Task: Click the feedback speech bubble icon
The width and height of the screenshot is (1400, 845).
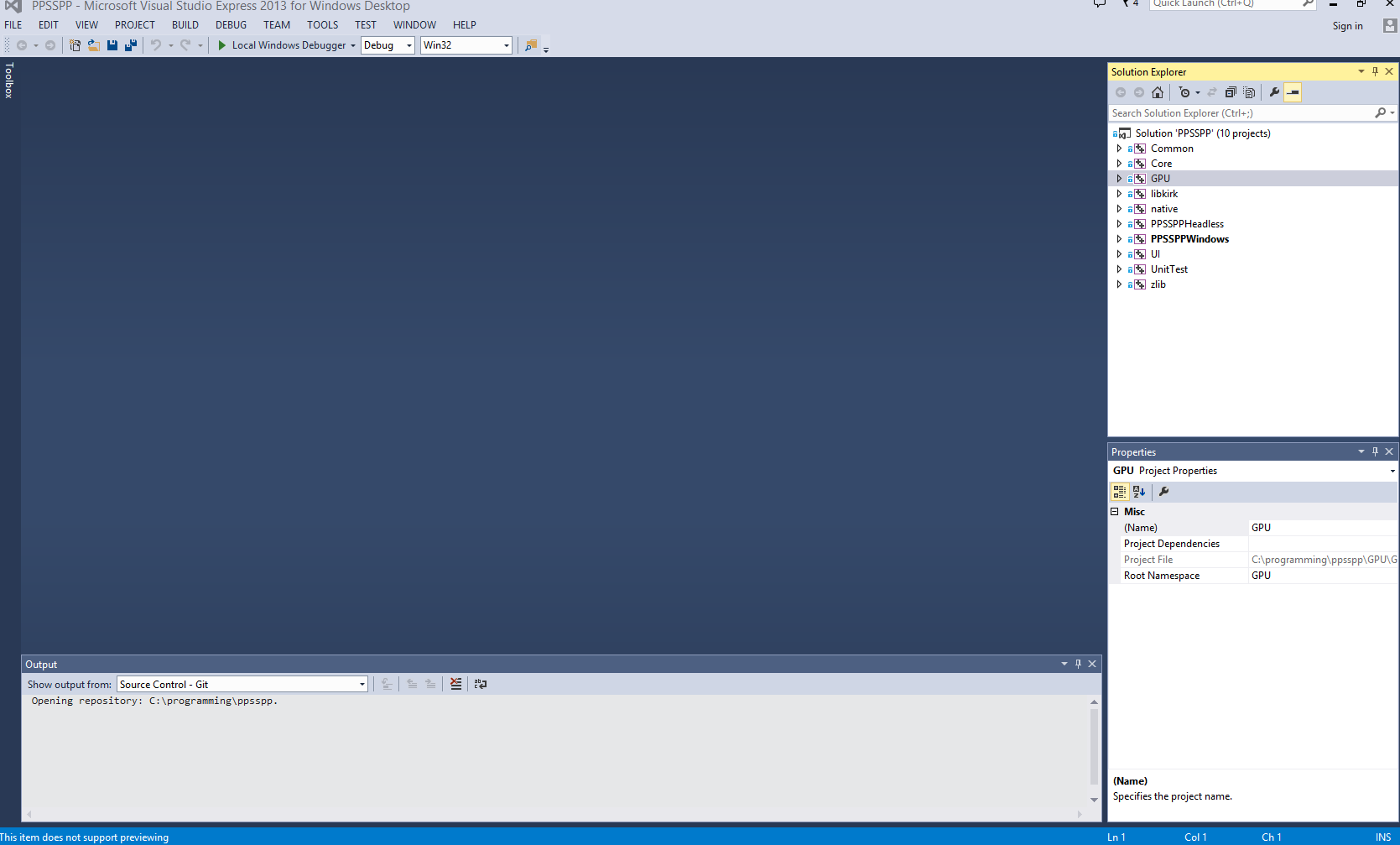Action: [x=1100, y=3]
